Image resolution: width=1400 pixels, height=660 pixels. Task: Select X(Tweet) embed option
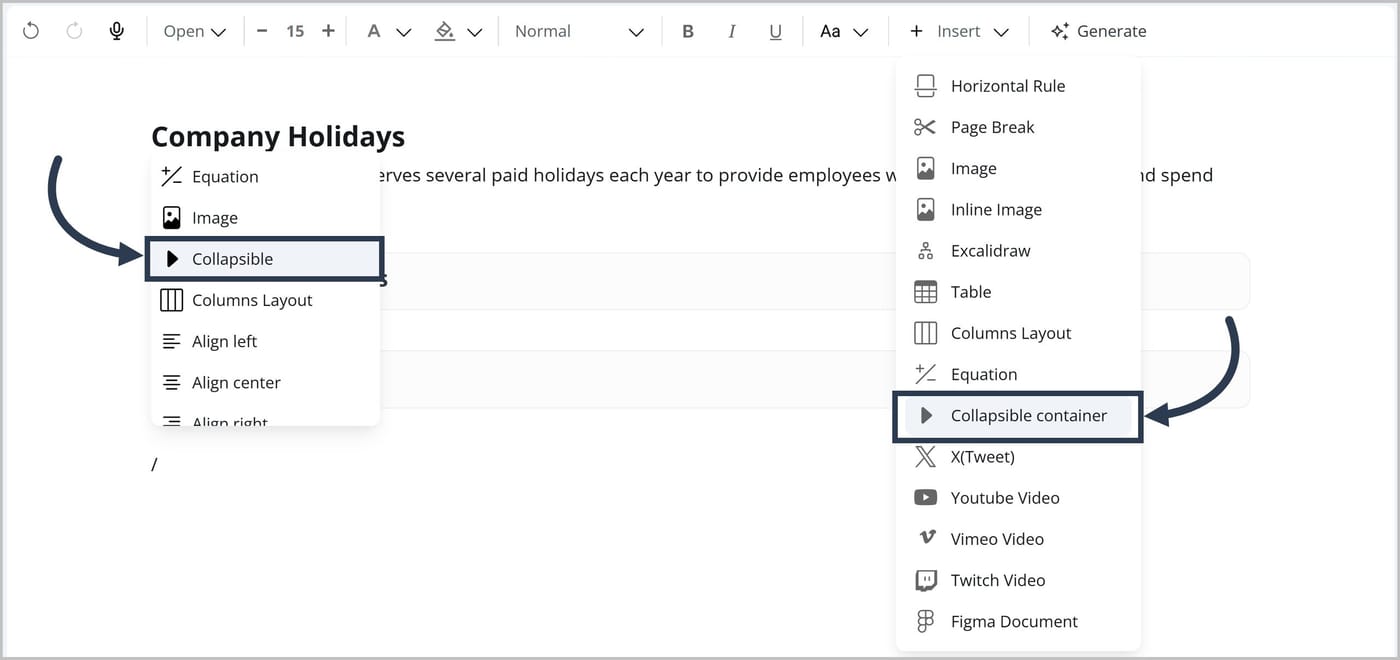[x=1018, y=456]
